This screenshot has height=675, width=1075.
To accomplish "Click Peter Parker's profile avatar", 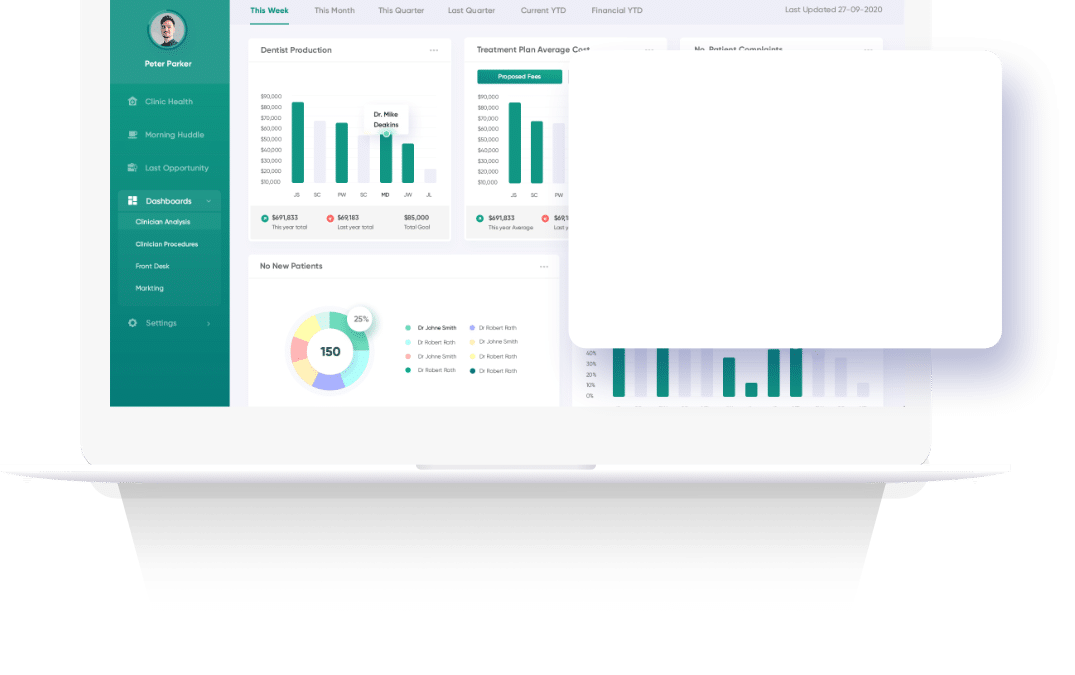I will pyautogui.click(x=167, y=30).
